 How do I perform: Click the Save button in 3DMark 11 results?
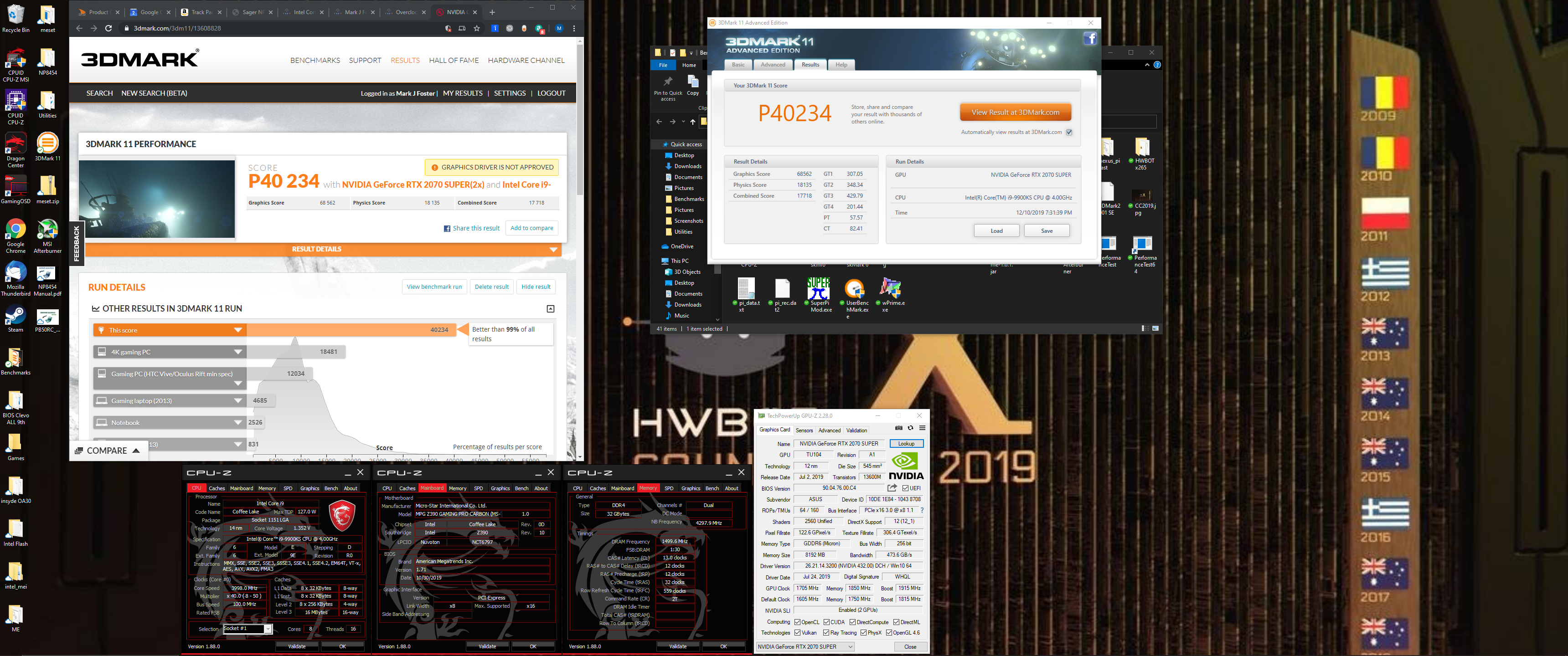tap(1047, 231)
